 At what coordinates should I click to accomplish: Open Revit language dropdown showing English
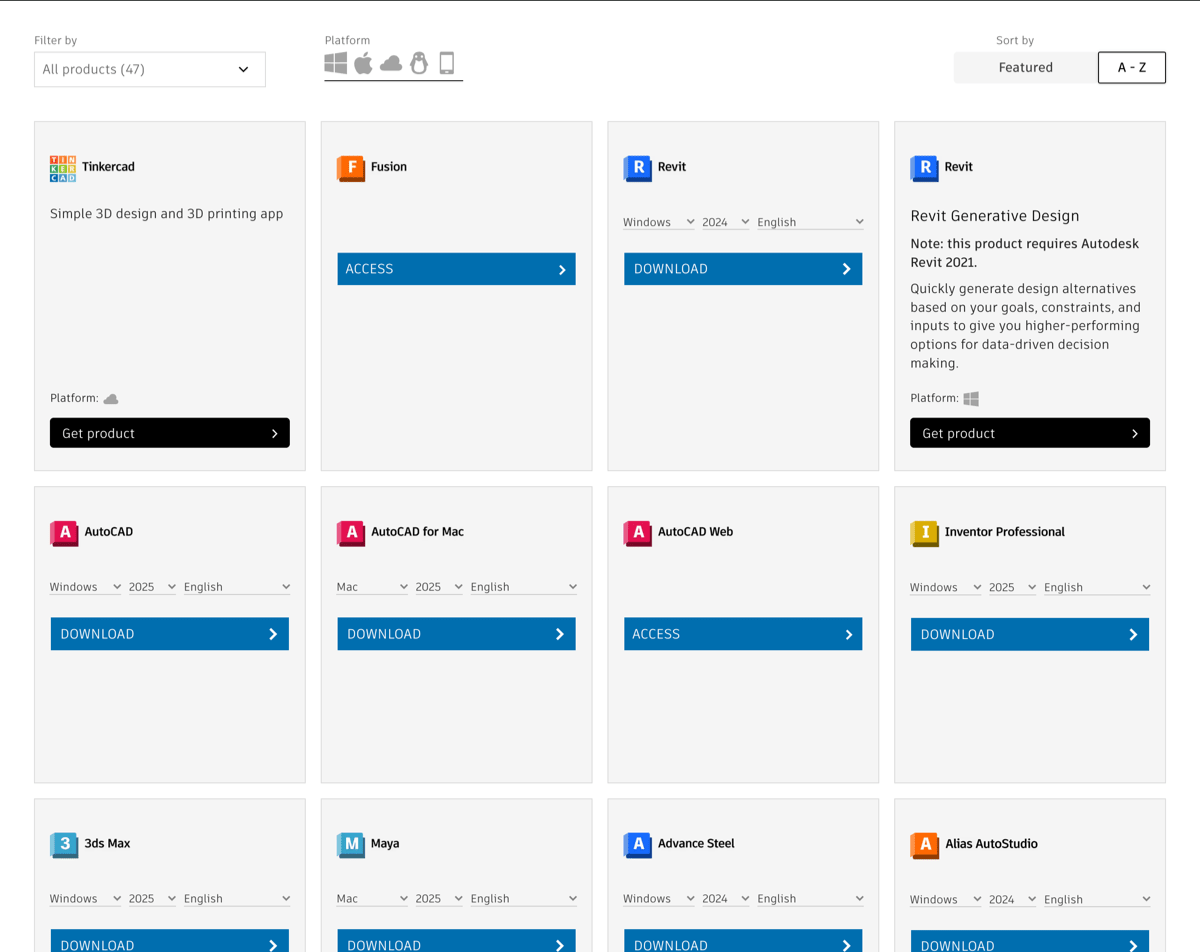810,222
